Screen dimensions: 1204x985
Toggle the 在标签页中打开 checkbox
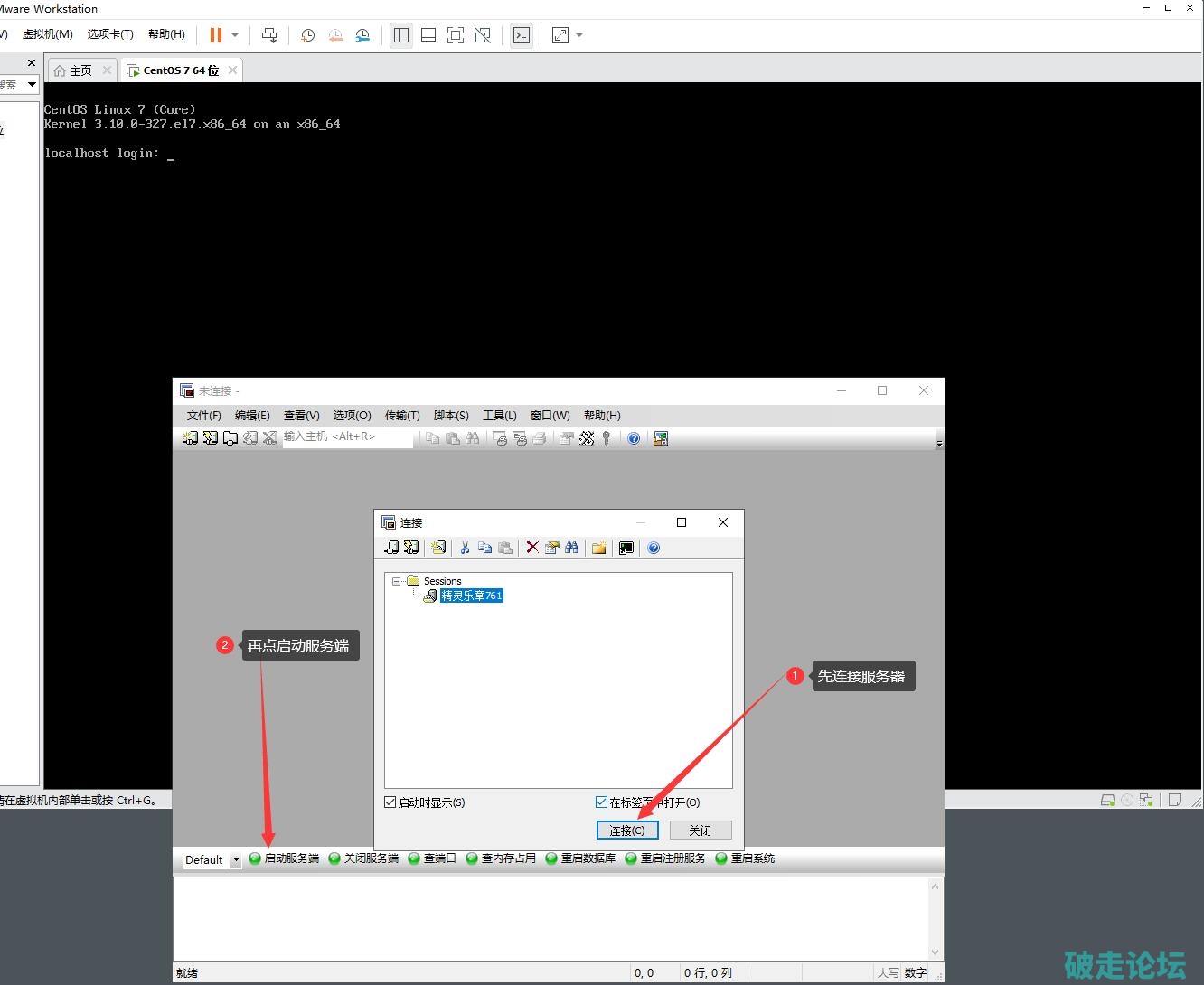(x=601, y=802)
